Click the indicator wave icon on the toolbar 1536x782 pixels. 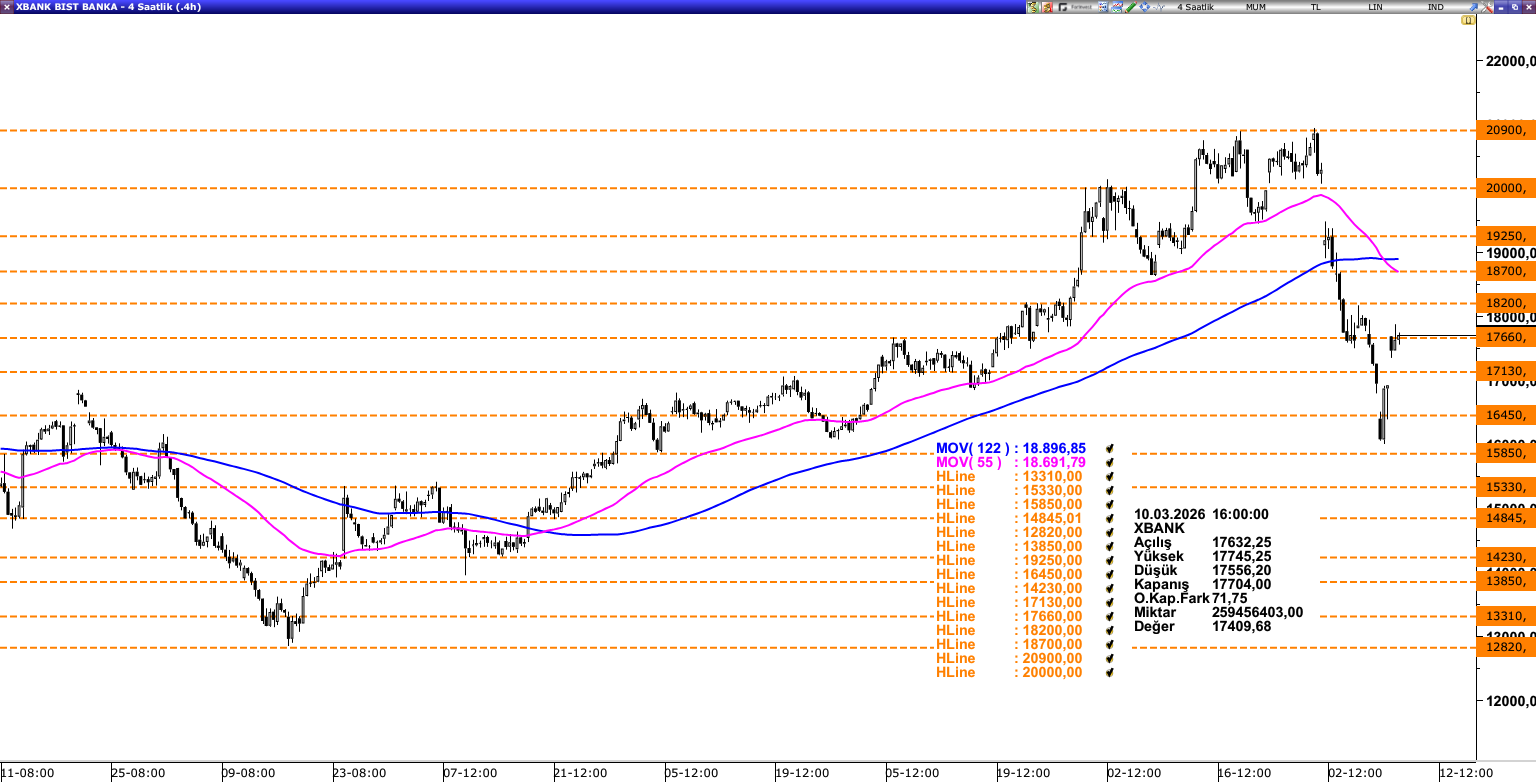pyautogui.click(x=1158, y=7)
